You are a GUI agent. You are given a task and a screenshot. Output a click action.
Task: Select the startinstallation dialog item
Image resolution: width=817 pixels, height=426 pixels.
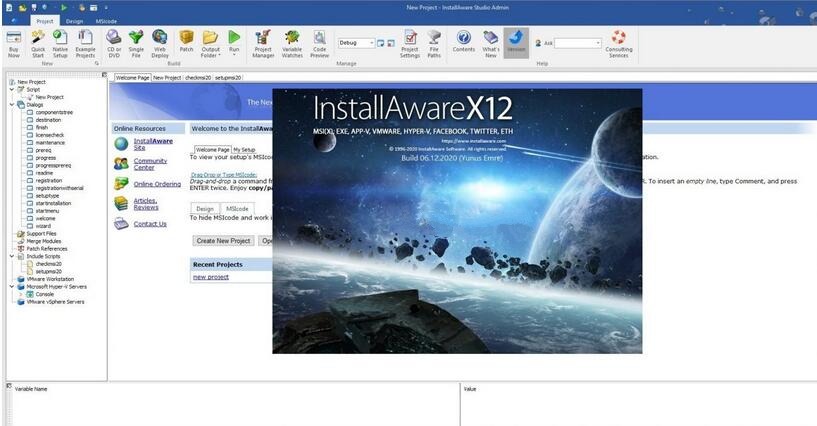pos(53,203)
